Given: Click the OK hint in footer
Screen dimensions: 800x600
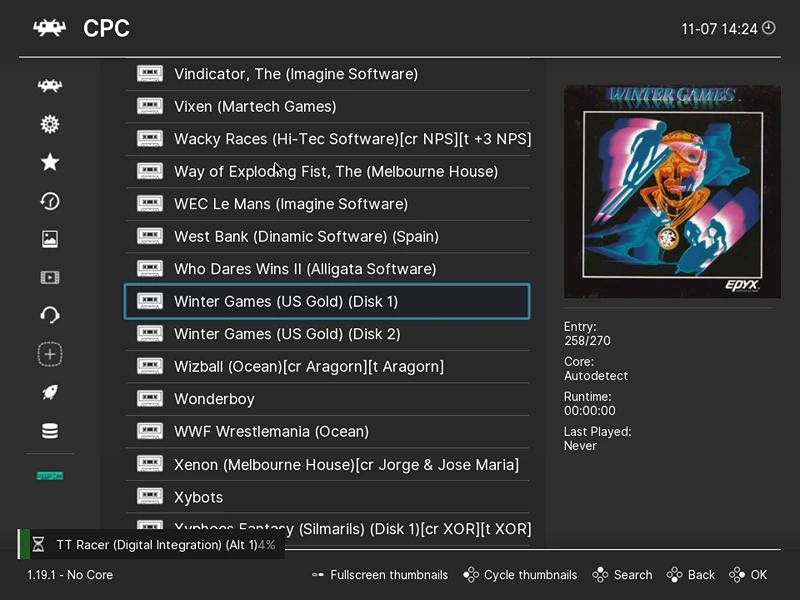Looking at the screenshot, I should [748, 575].
